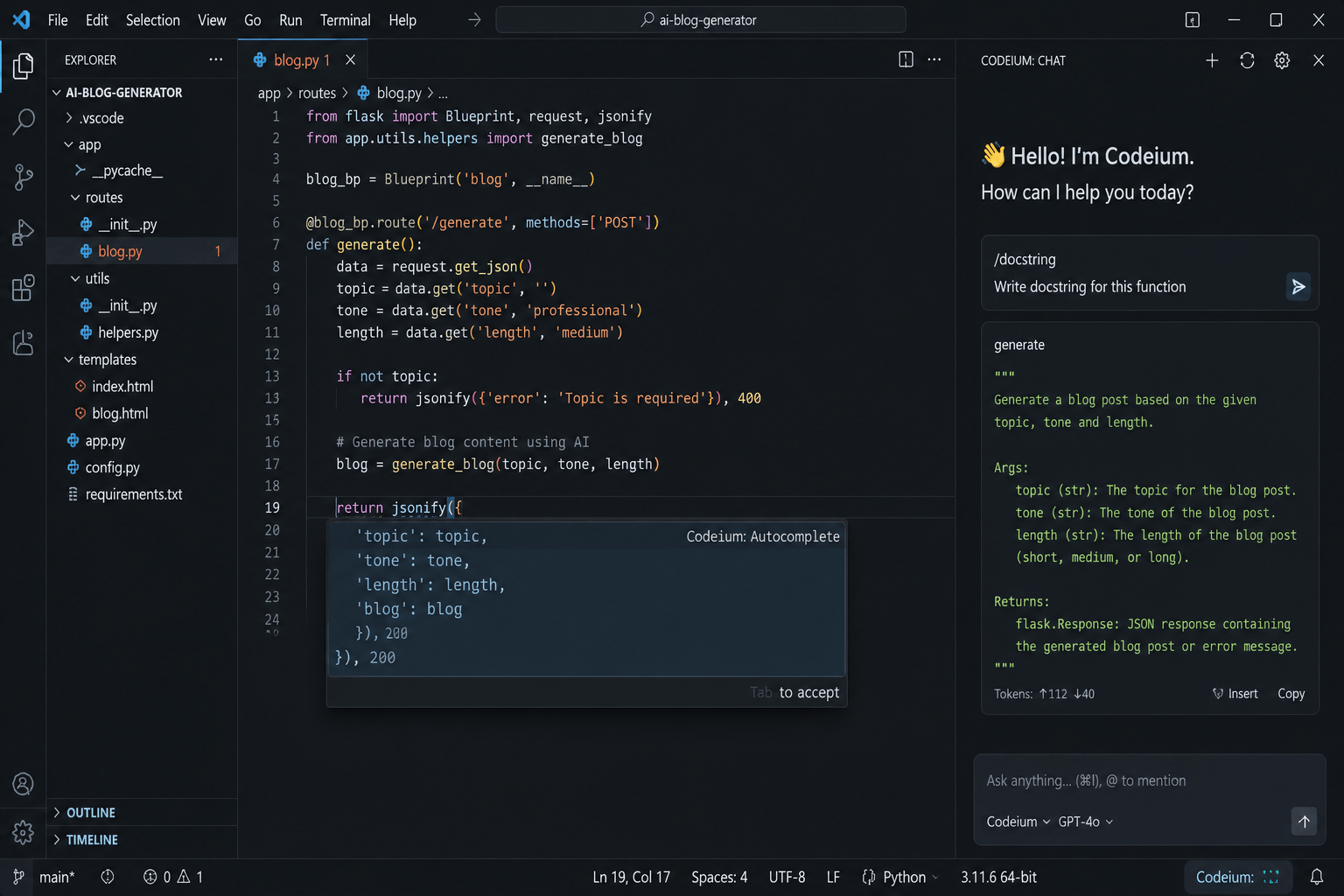Send the /docstring suggested prompt
Screen dimensions: 1344x896
pos(1298,287)
